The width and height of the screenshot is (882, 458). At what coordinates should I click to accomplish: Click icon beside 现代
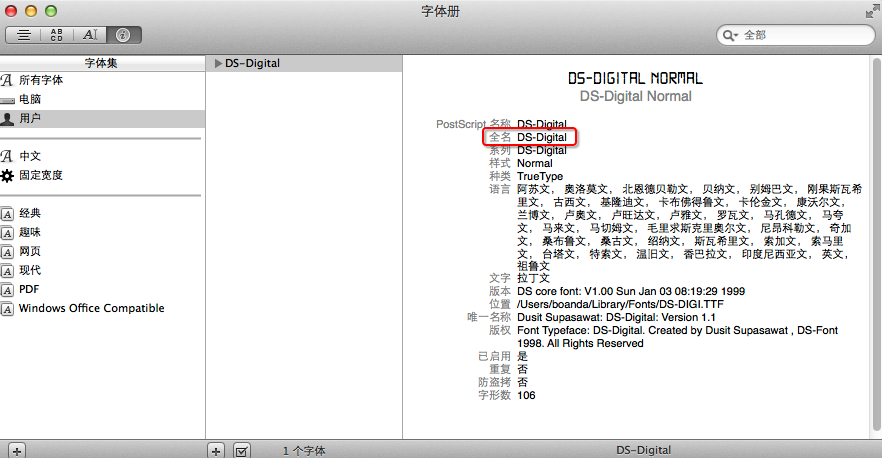tap(7, 272)
